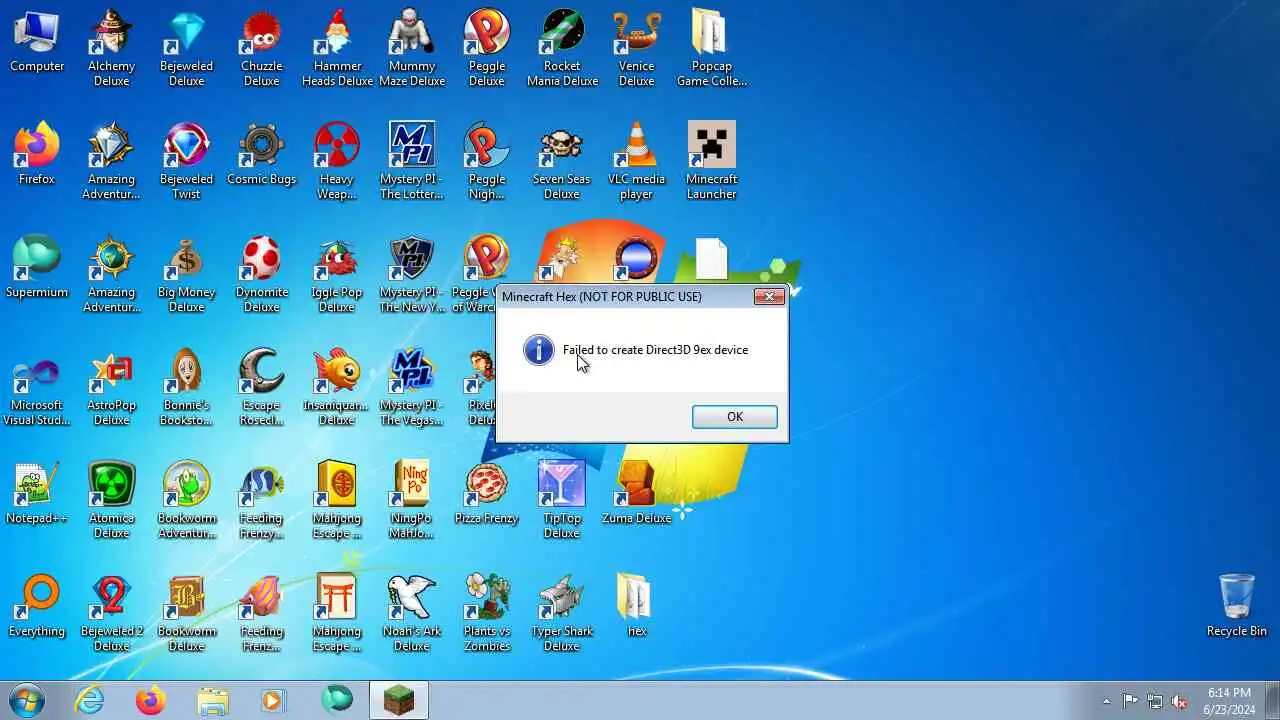The height and width of the screenshot is (720, 1280).
Task: Select Mystery PI - The Lottery shortcut
Action: coord(412,161)
